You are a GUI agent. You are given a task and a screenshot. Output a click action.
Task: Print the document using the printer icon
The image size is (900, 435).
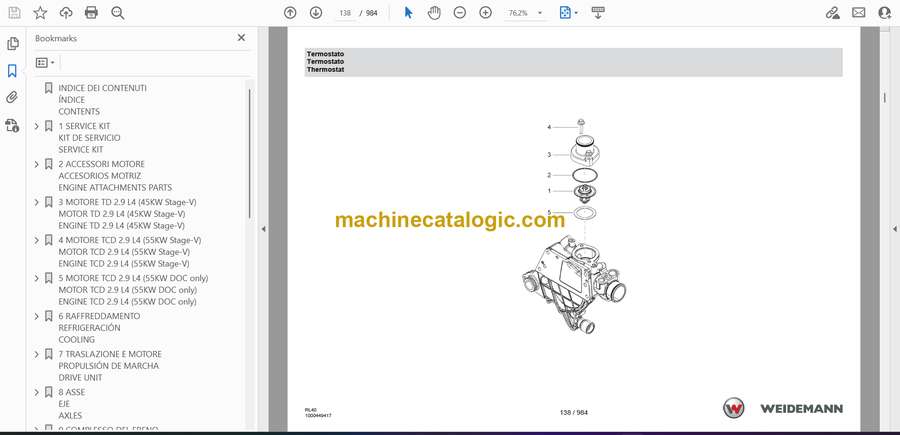(92, 13)
